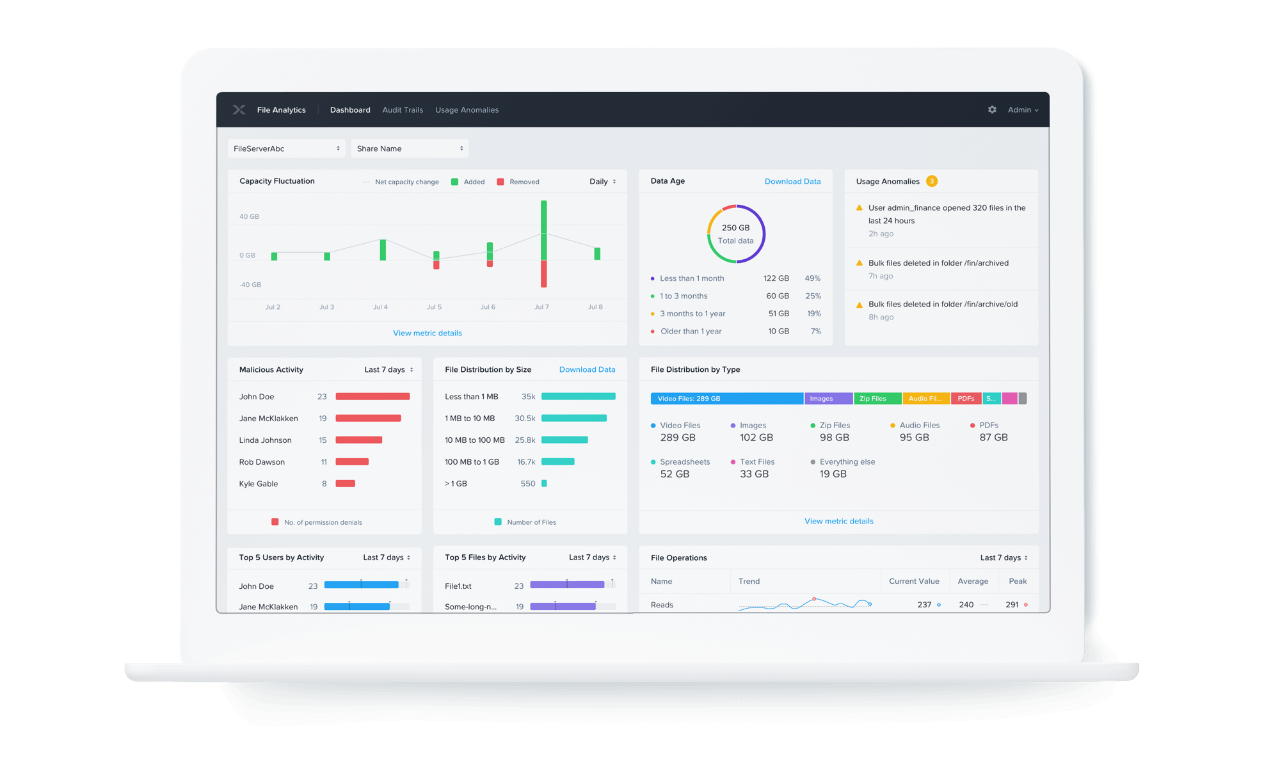1280x768 pixels.
Task: Open the FileServerAbc server dropdown
Action: [x=286, y=148]
